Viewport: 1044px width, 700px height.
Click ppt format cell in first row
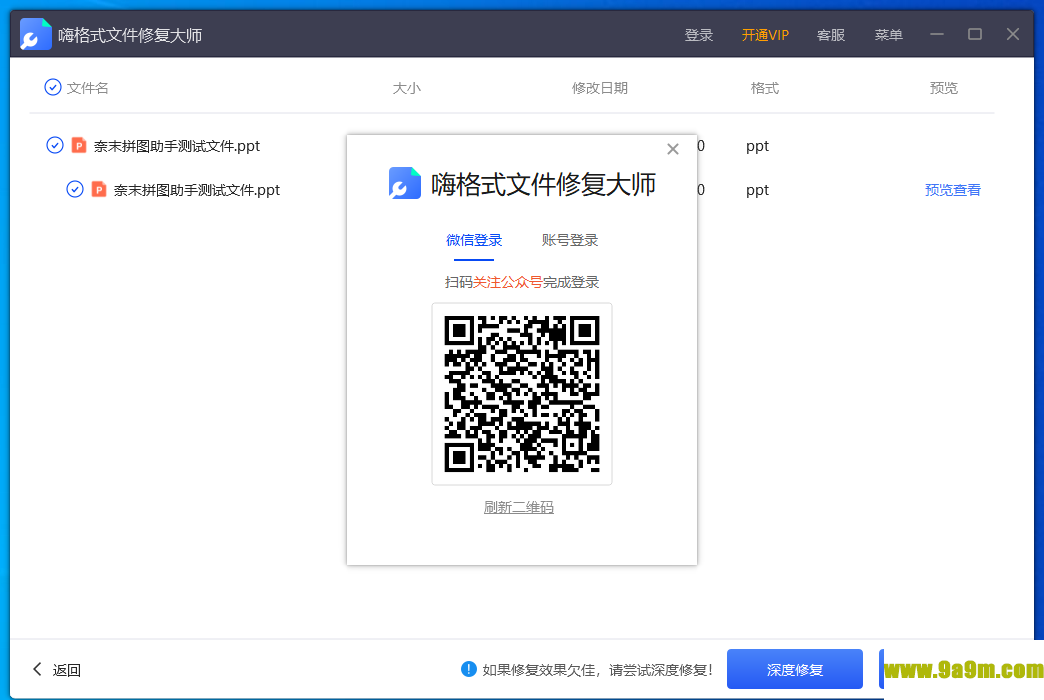click(x=757, y=146)
